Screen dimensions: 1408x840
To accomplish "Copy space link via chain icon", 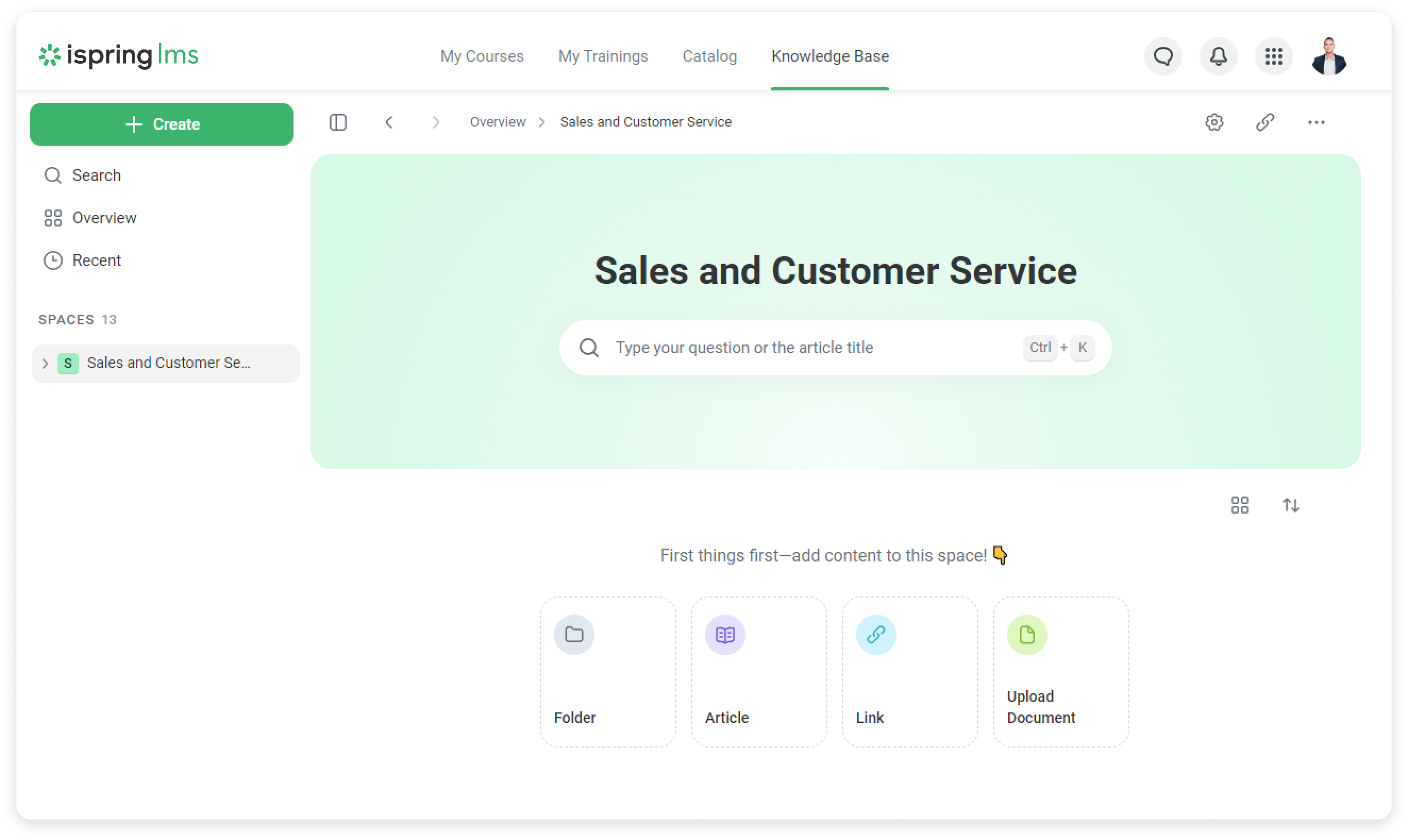I will pyautogui.click(x=1265, y=122).
